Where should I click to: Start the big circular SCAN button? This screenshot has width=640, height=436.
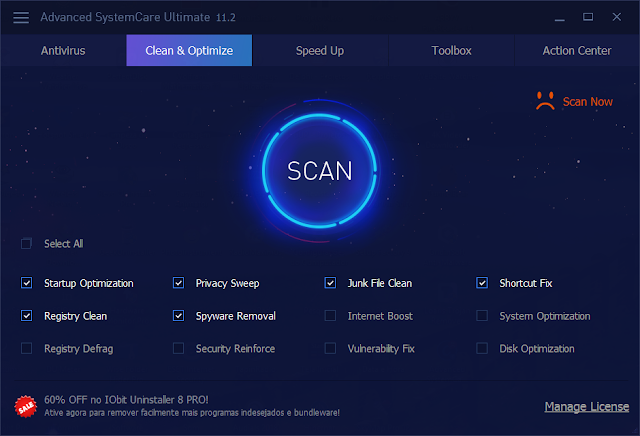pos(319,170)
